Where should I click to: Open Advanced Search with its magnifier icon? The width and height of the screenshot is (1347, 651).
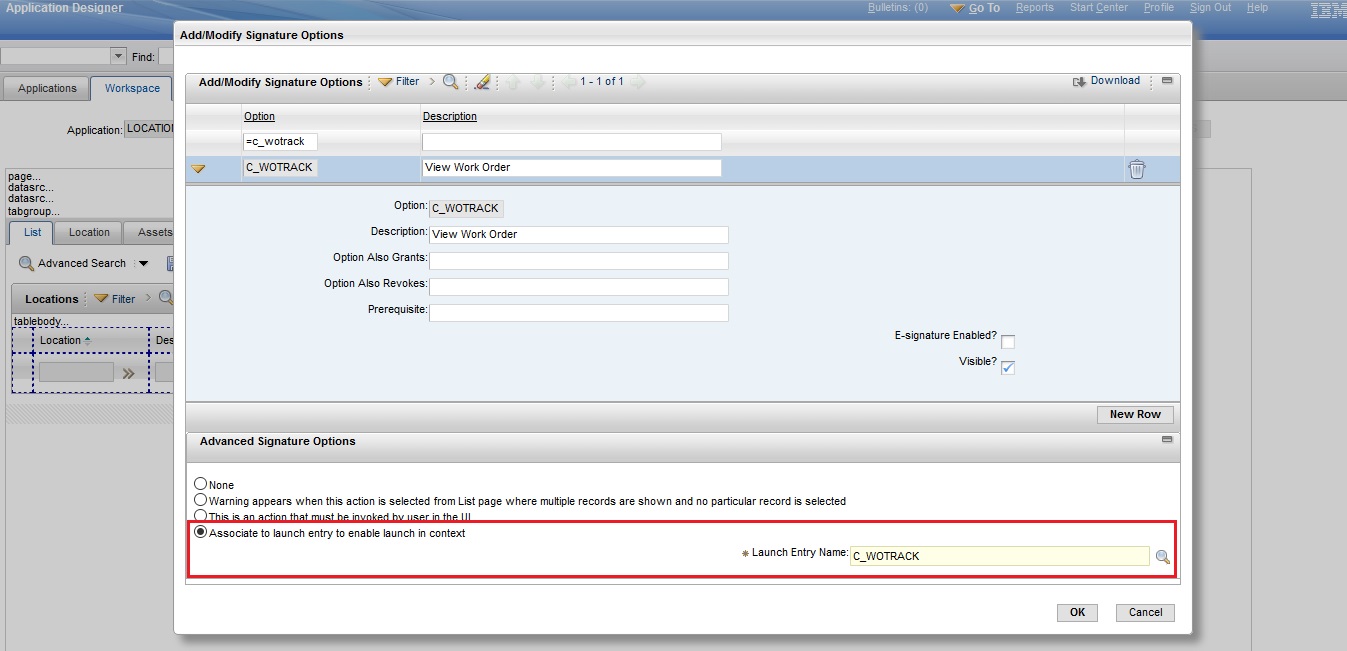pos(24,263)
